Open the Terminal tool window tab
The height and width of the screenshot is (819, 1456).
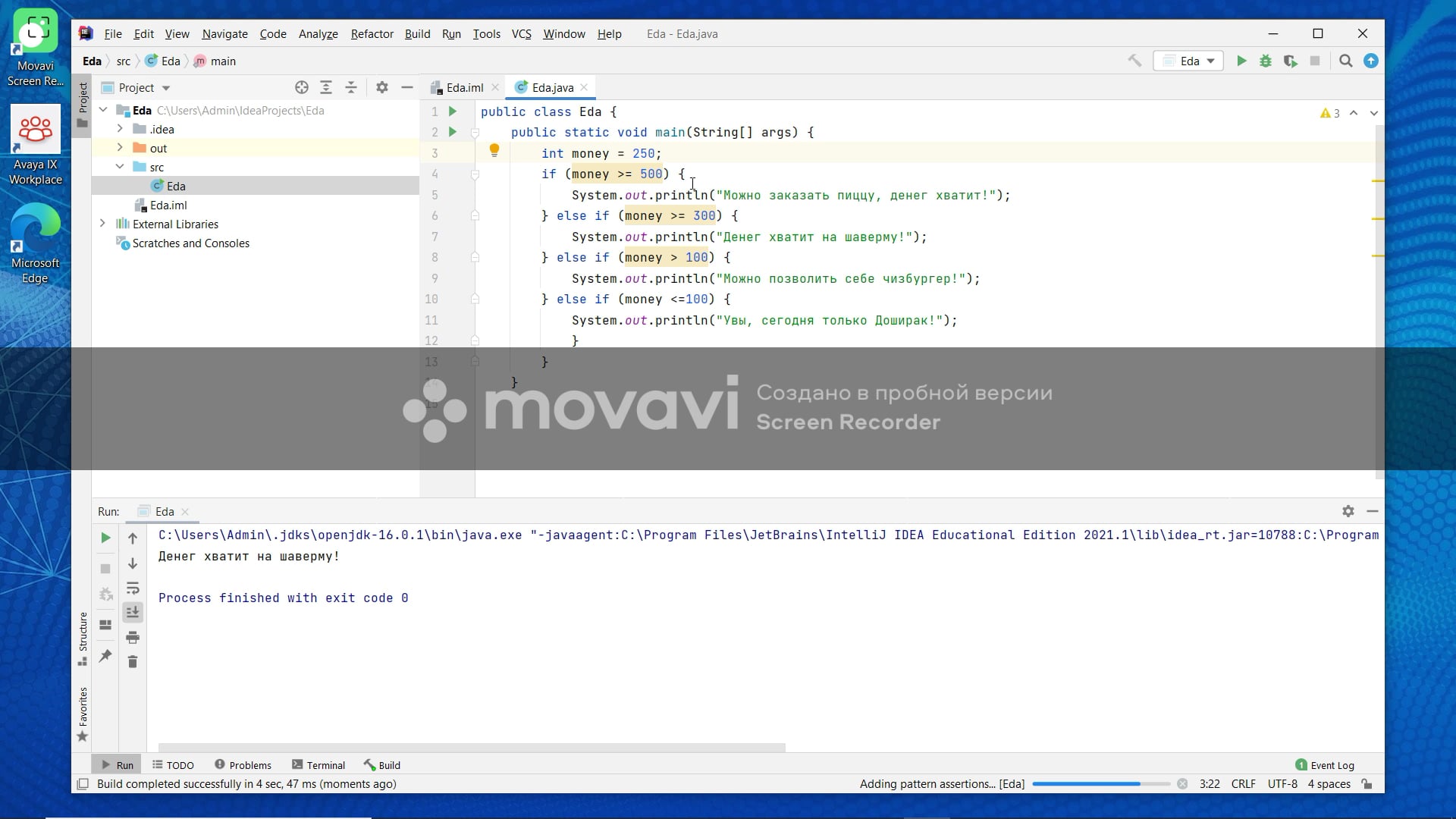318,764
